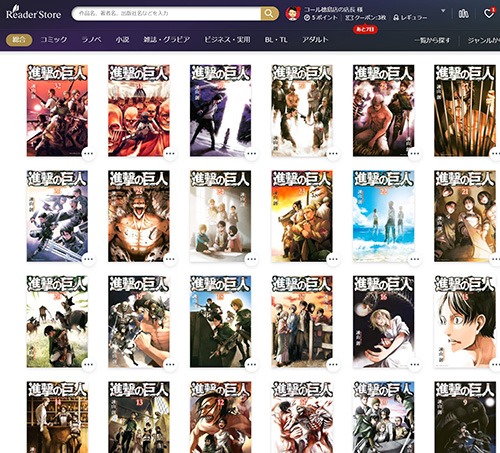Open 進撃の巨人 volume 27 cover
Image resolution: width=500 pixels, height=453 pixels.
pyautogui.click(x=465, y=111)
